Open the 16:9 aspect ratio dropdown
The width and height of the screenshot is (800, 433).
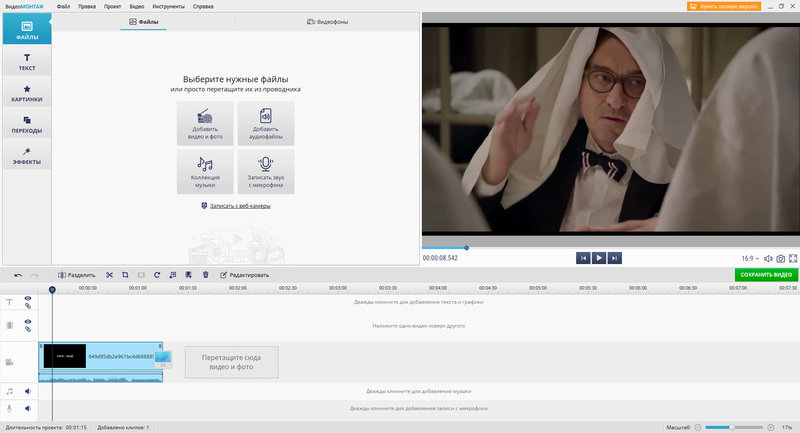750,259
